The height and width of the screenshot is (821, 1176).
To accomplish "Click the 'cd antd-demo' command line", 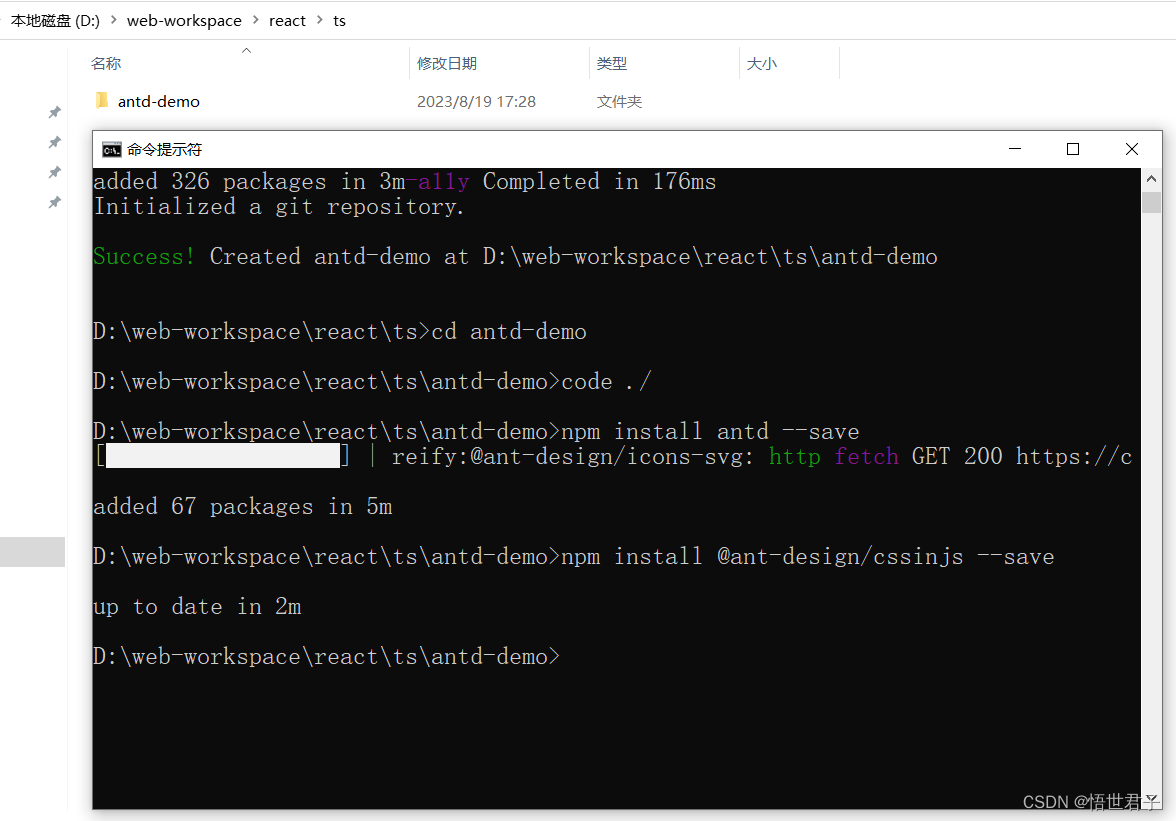I will coord(340,332).
